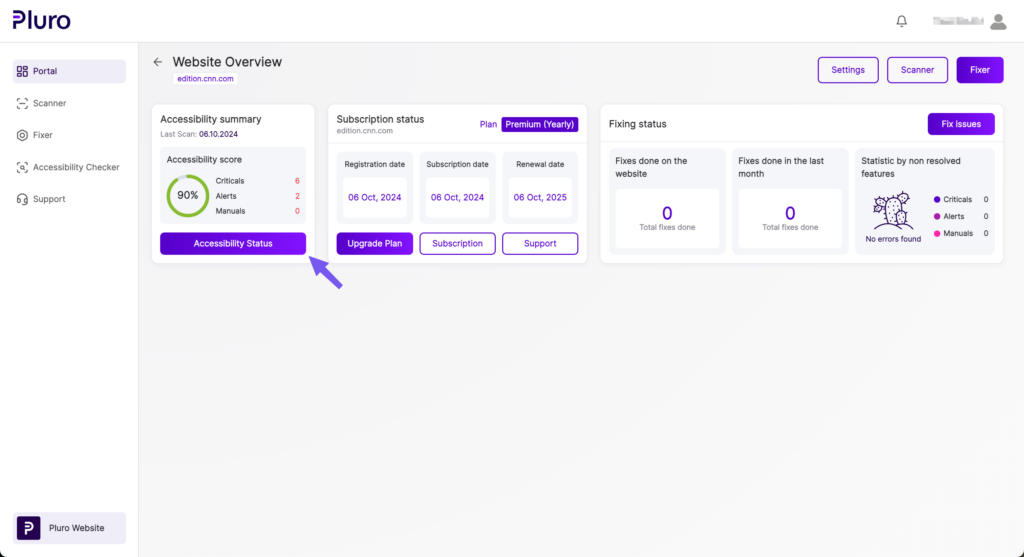This screenshot has height=557, width=1024.
Task: Click the Scanner button at top right
Action: 917,70
